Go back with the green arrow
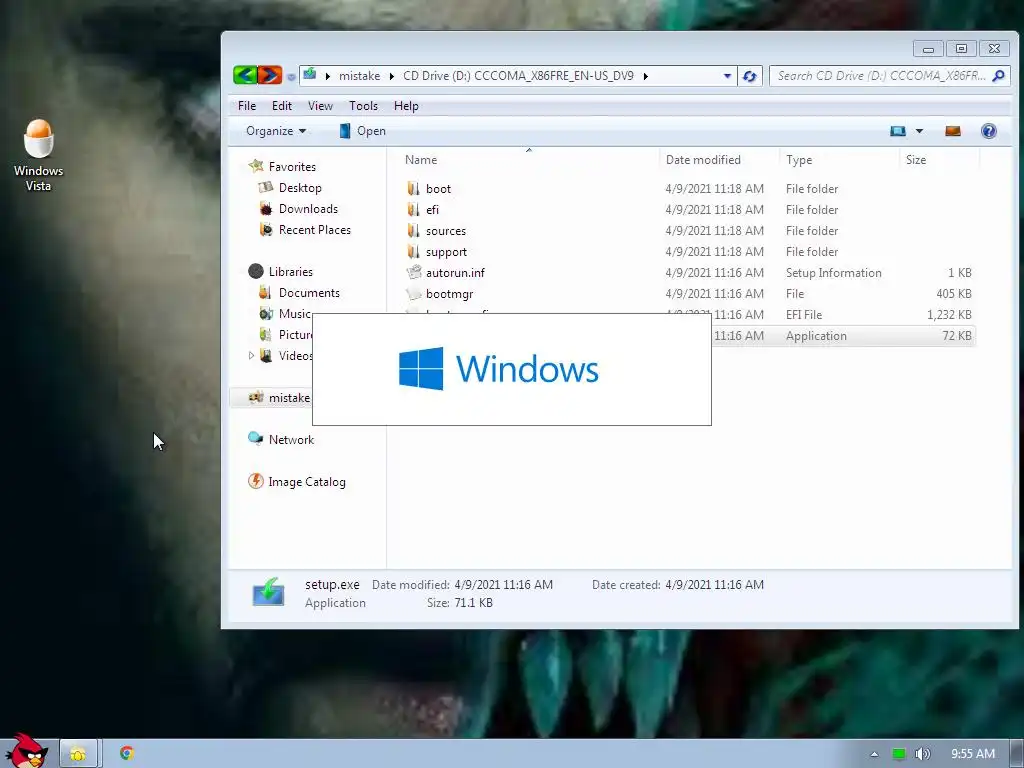 (245, 76)
